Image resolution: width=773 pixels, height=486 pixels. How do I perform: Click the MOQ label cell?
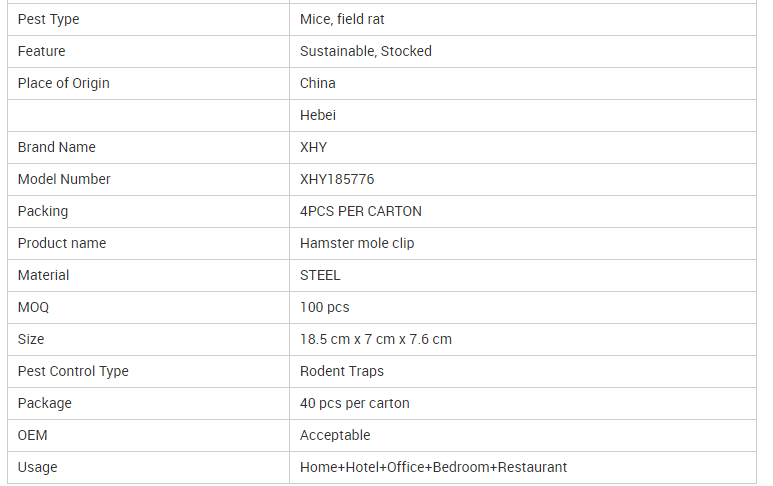tap(148, 308)
